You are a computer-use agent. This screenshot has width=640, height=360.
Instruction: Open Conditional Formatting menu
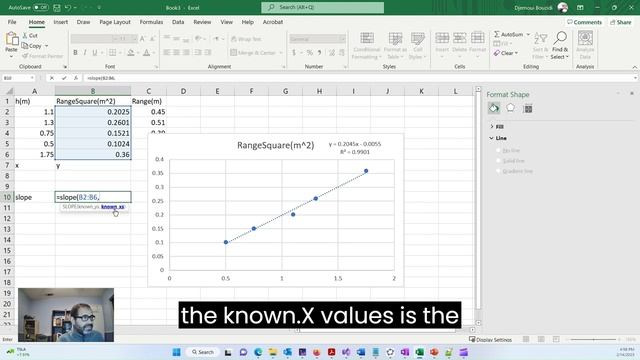(367, 46)
